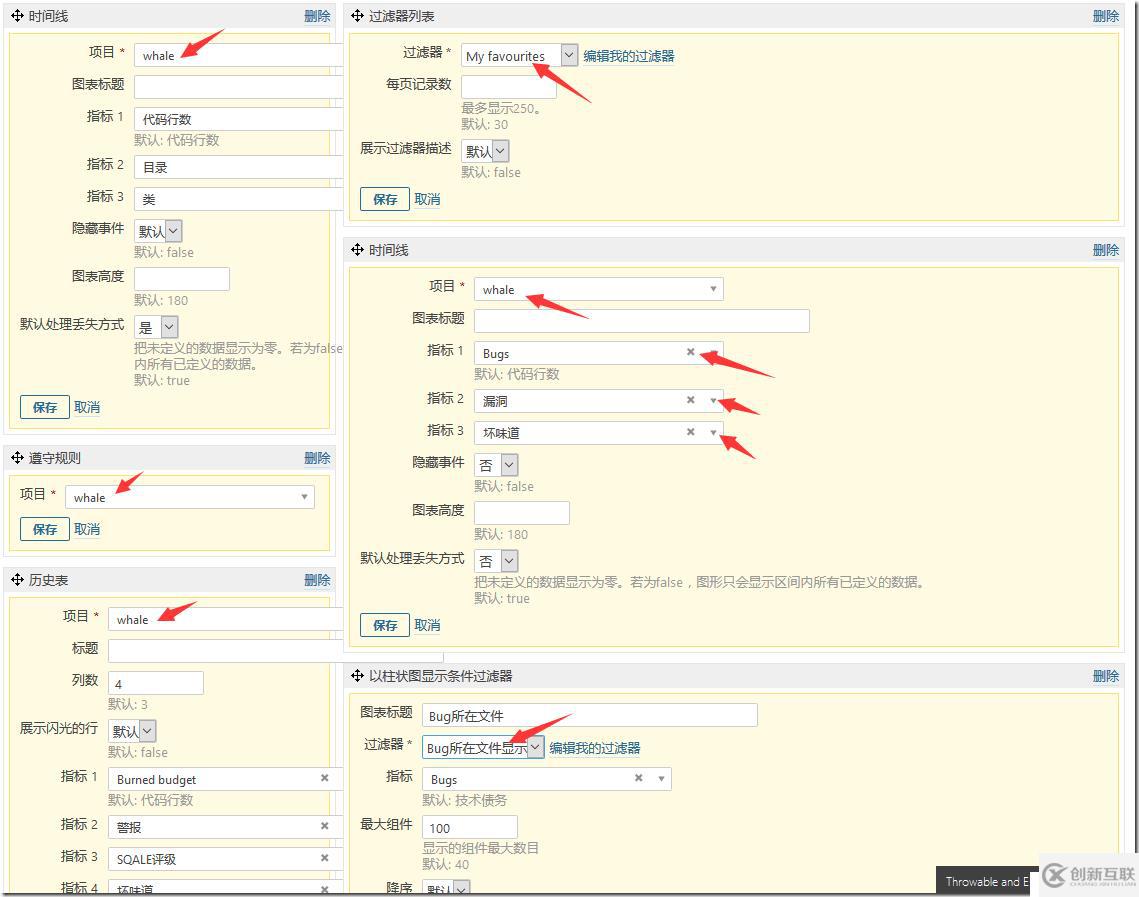This screenshot has height=897, width=1139.
Task: Open the 坏味道 指标 3 dropdown arrow
Action: pyautogui.click(x=713, y=433)
